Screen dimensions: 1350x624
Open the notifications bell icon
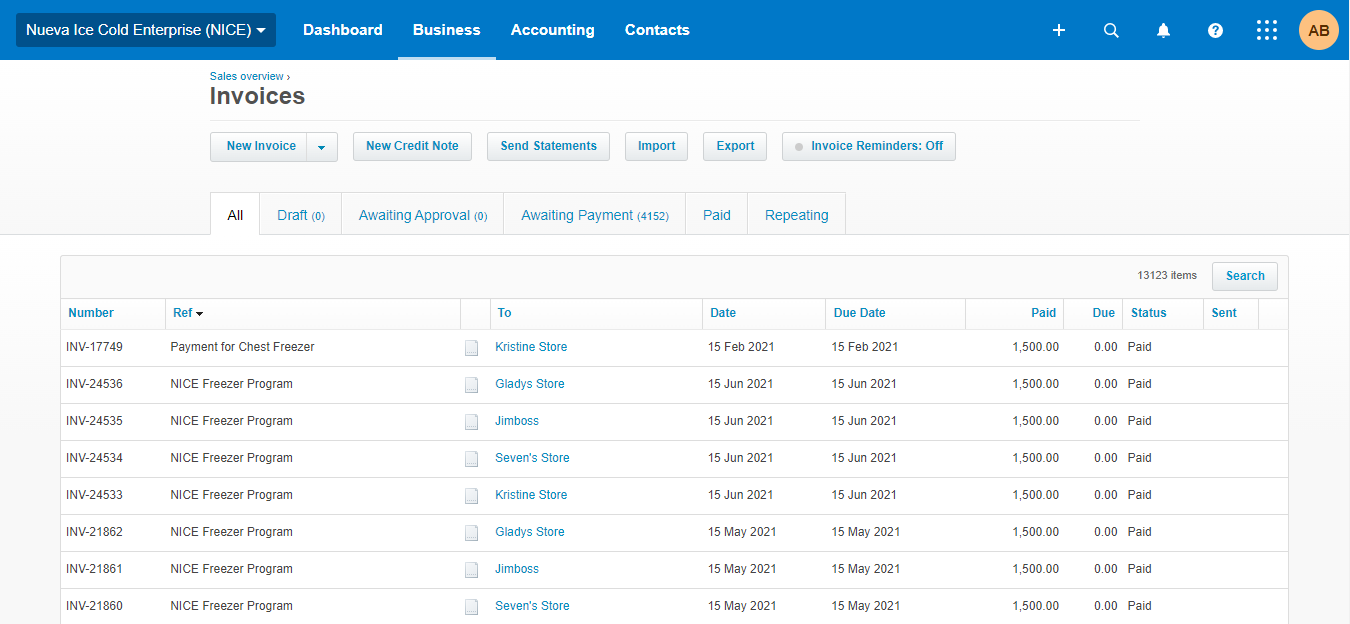coord(1163,30)
